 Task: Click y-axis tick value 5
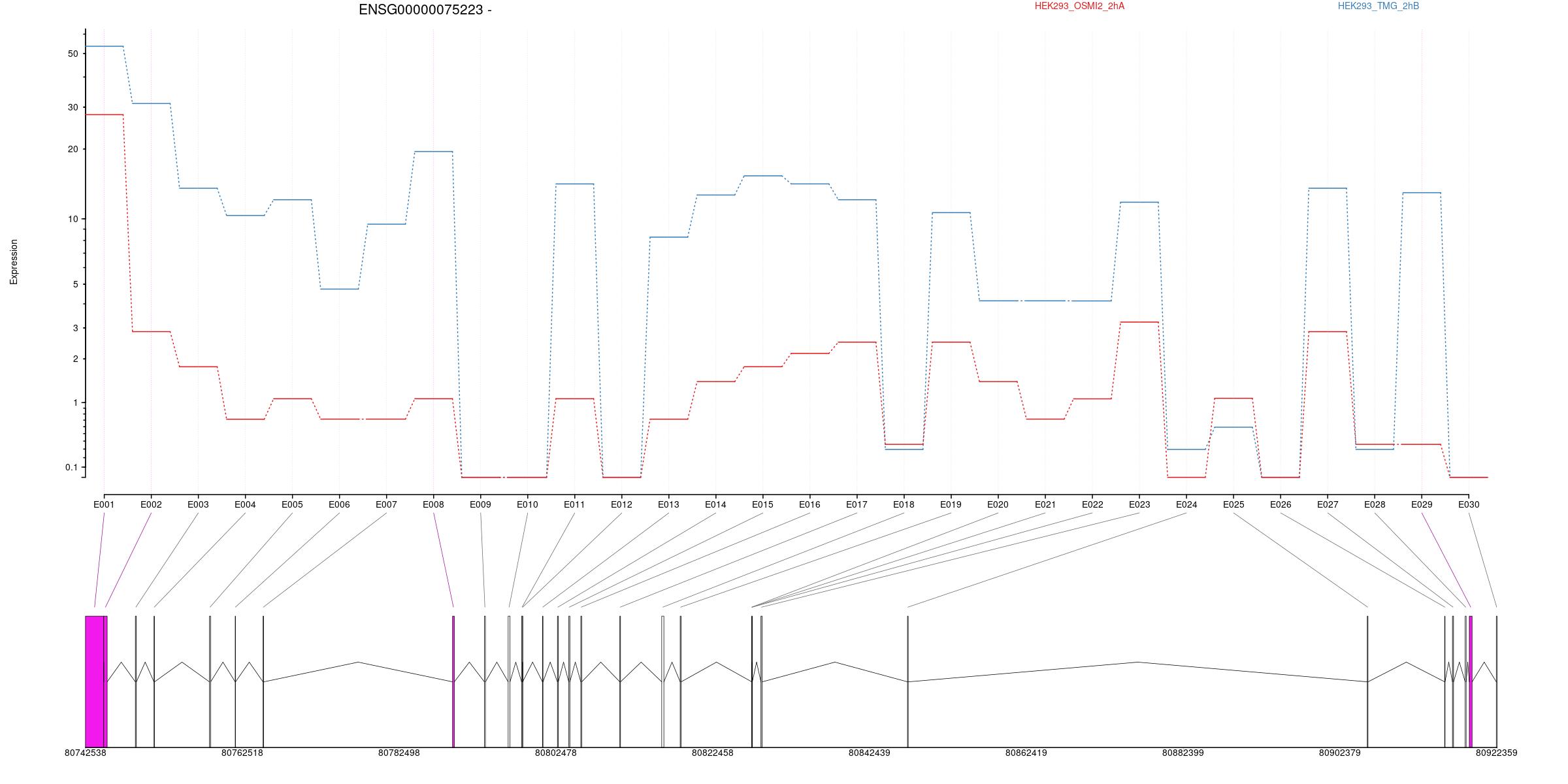tap(75, 284)
